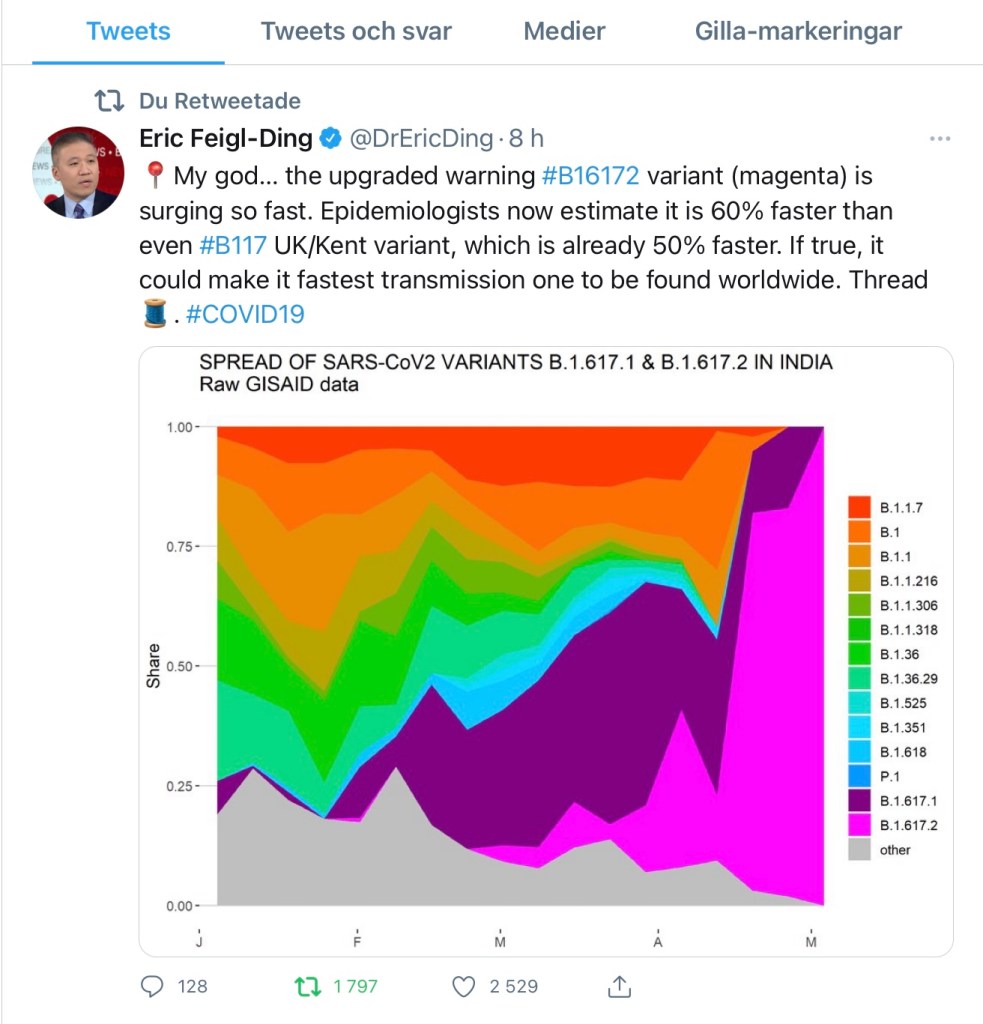Open the Tweets och svar tab

pos(356,31)
